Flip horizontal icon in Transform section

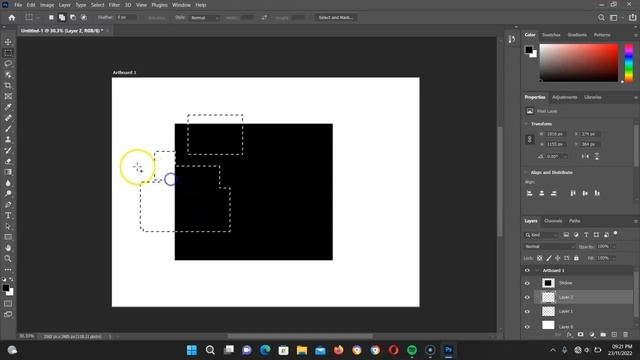pyautogui.click(x=585, y=156)
